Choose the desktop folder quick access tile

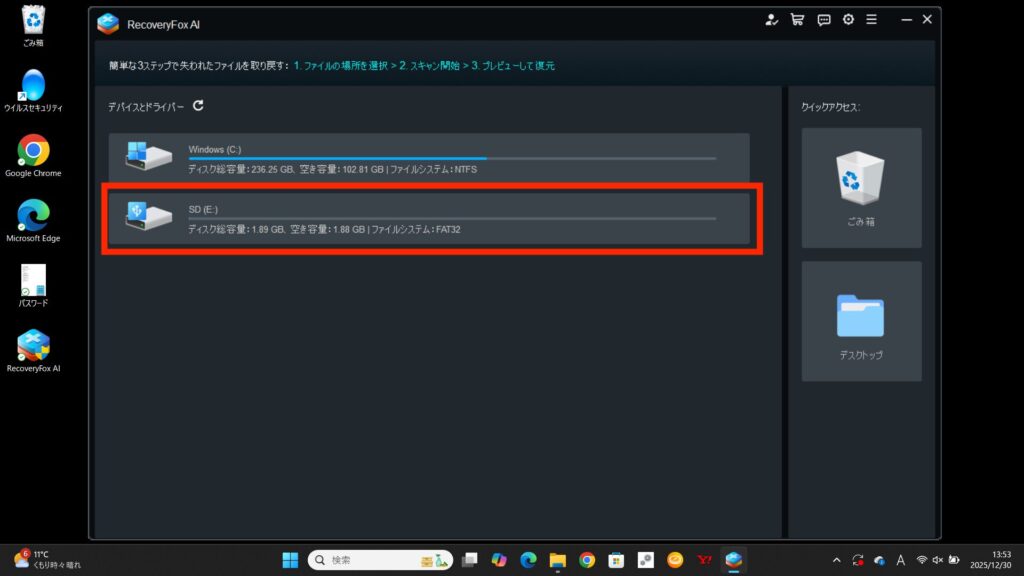pos(861,321)
